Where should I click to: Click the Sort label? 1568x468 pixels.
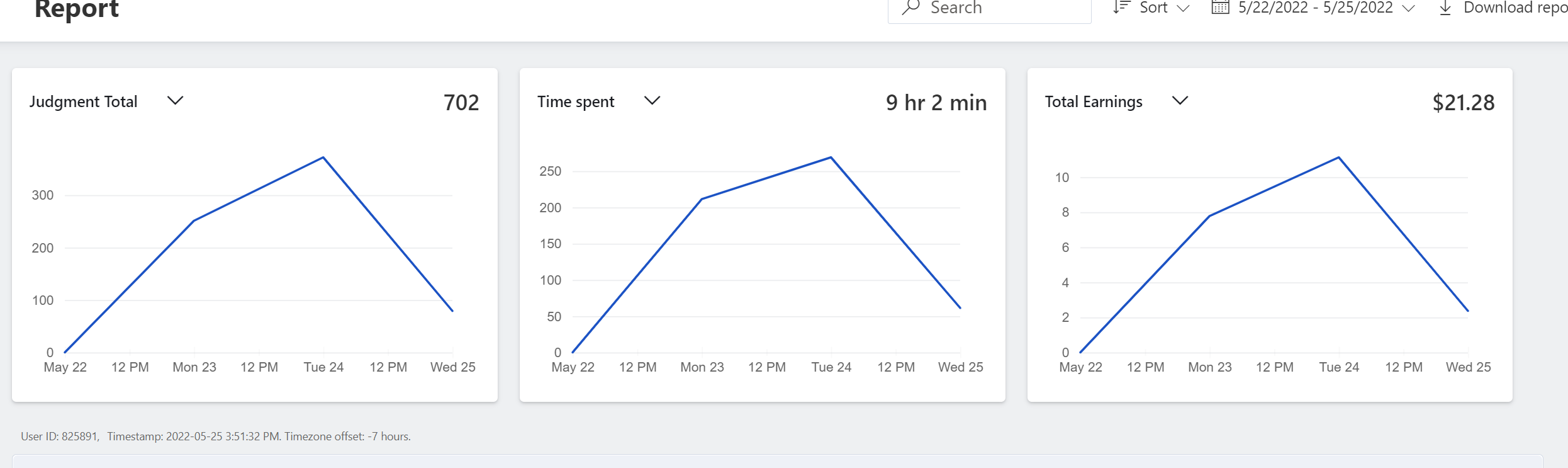(x=1153, y=8)
